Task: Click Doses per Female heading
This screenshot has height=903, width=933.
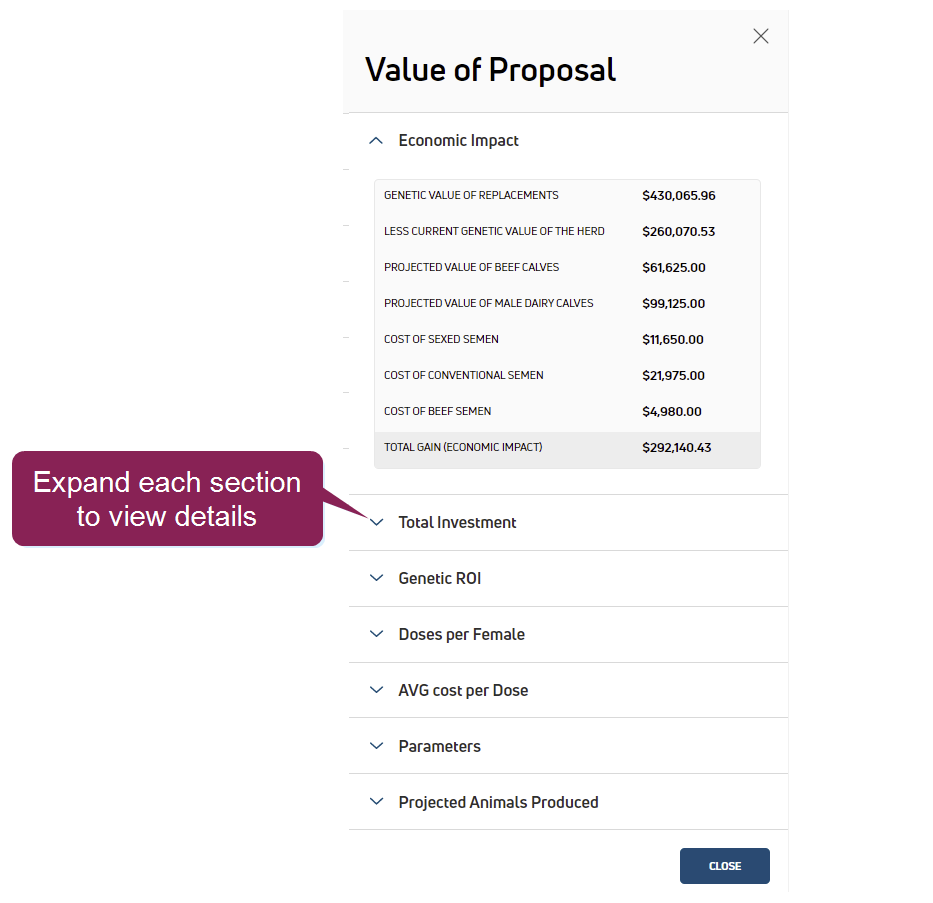Action: tap(461, 635)
